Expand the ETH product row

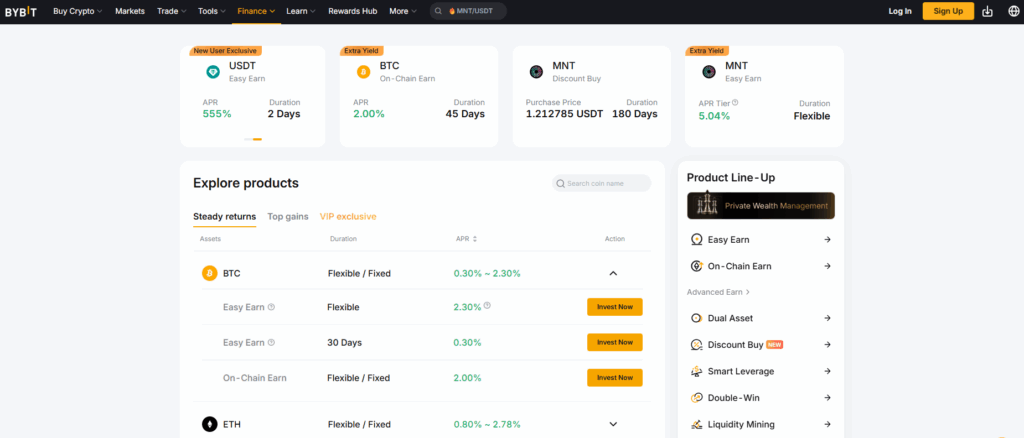[613, 424]
